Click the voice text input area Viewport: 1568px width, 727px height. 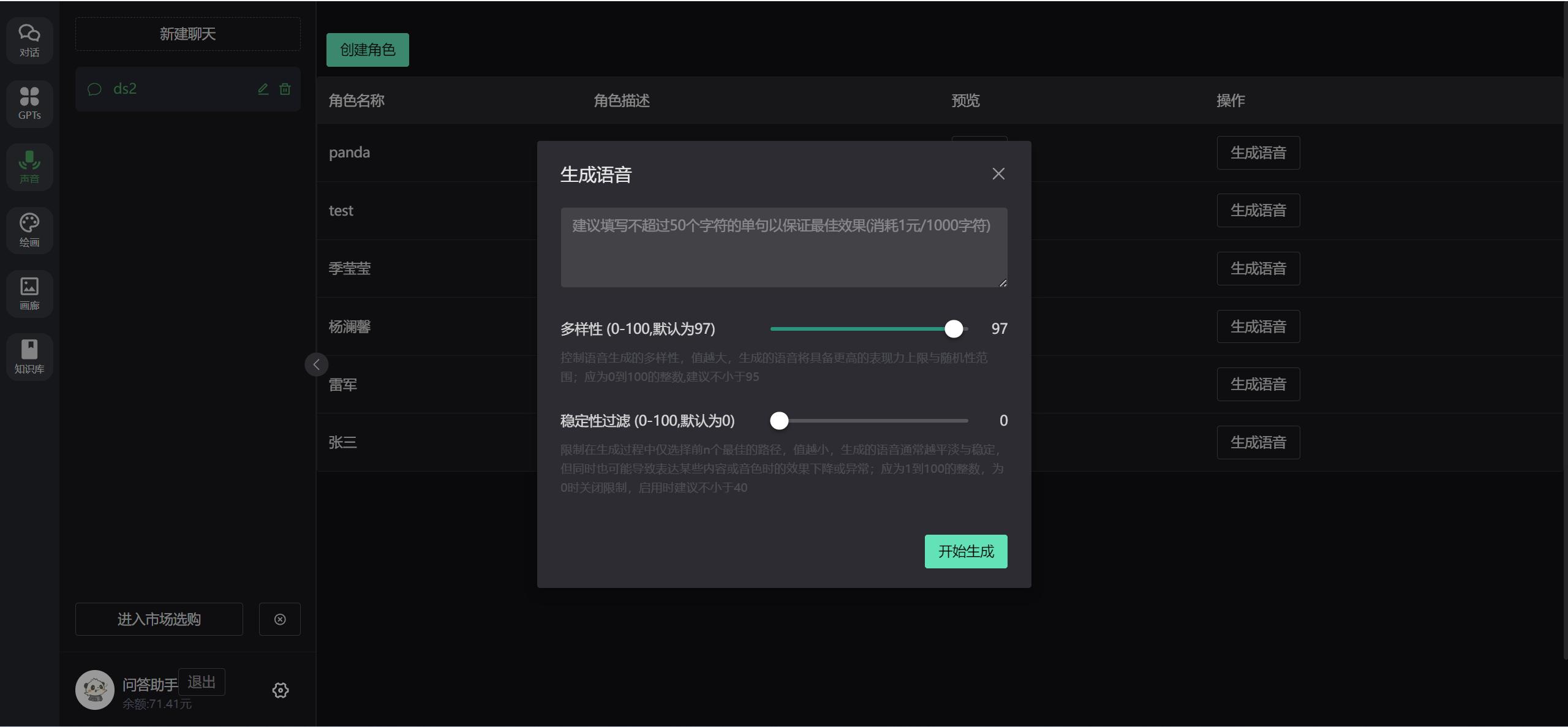pyautogui.click(x=783, y=247)
